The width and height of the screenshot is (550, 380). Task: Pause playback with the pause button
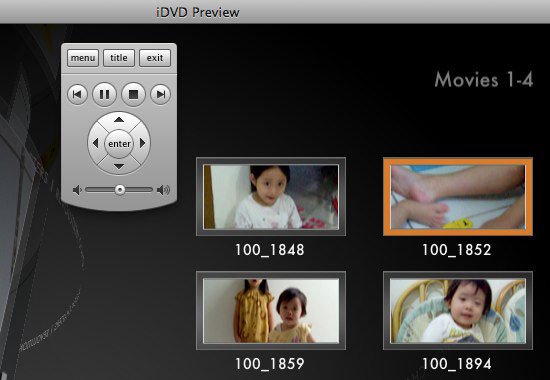(105, 94)
